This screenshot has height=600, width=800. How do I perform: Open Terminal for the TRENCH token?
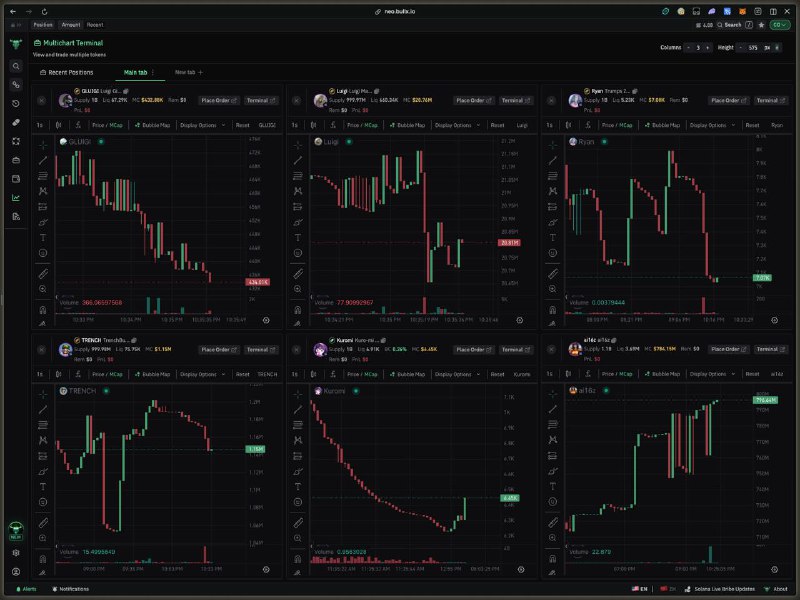tap(261, 349)
